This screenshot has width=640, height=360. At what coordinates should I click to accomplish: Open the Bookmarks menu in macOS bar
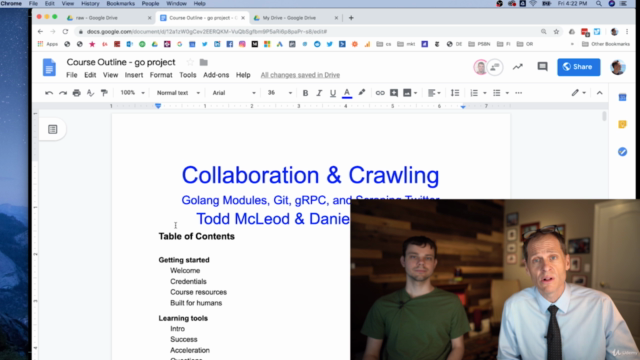[x=120, y=4]
